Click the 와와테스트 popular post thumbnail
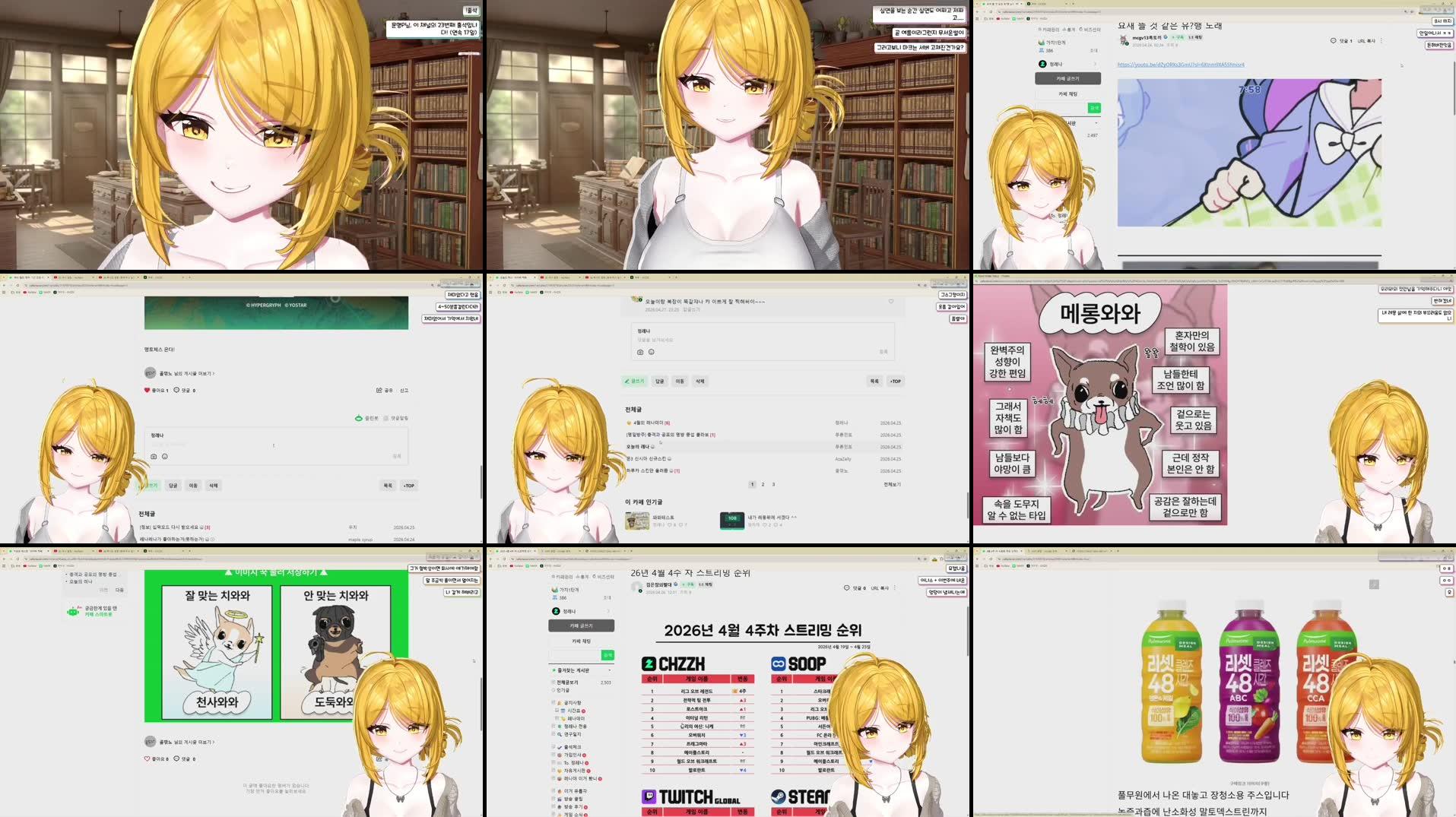 point(637,521)
